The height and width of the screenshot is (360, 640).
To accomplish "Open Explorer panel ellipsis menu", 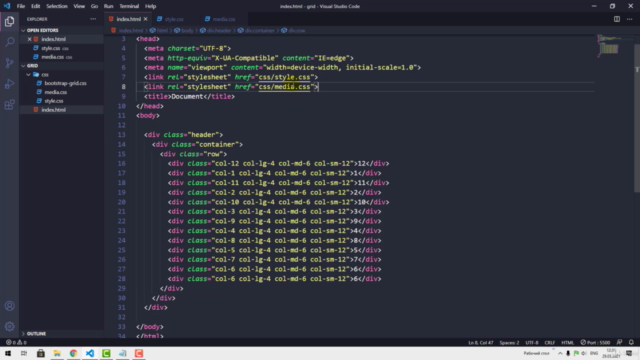I will [93, 19].
